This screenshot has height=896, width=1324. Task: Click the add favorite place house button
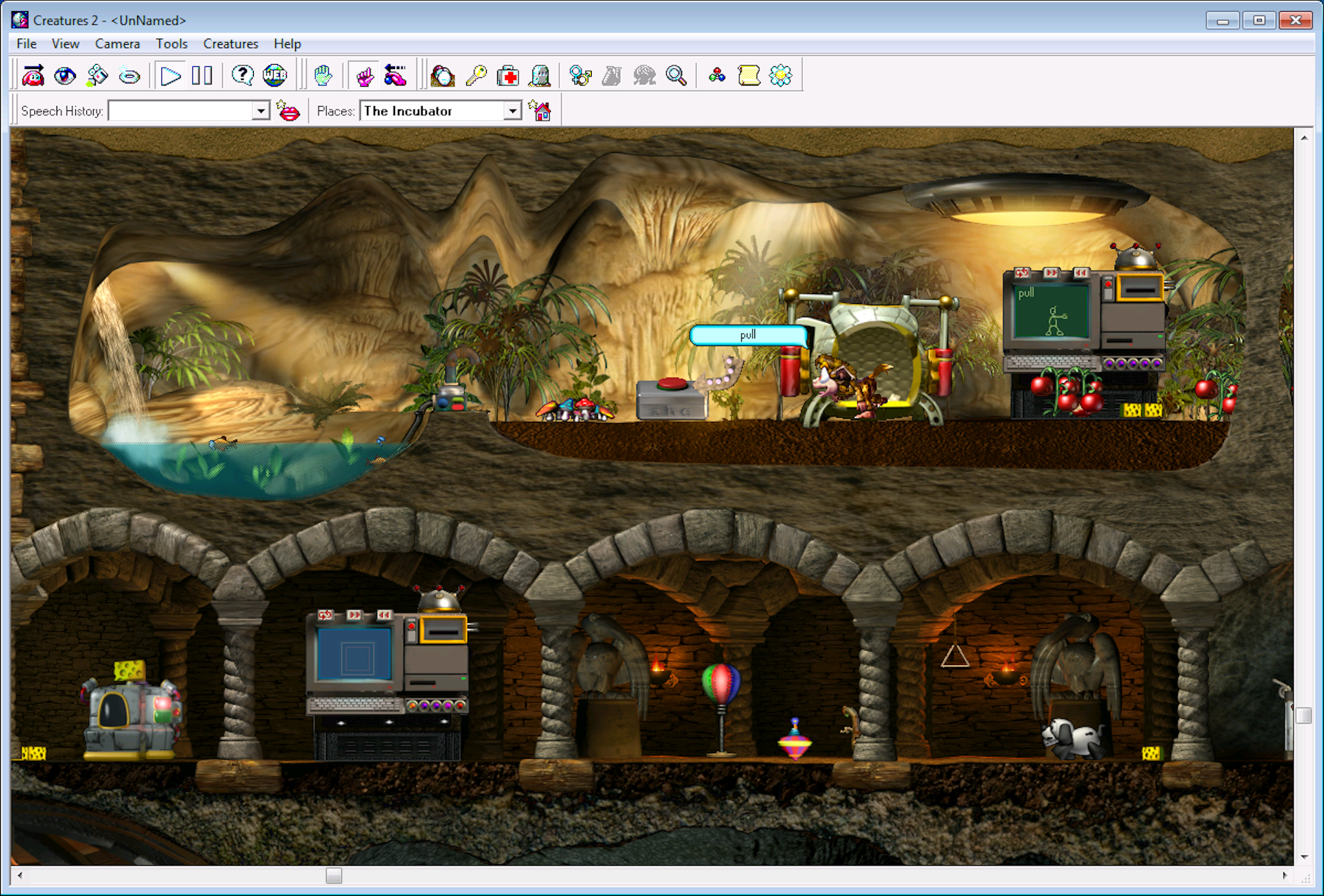click(x=540, y=111)
